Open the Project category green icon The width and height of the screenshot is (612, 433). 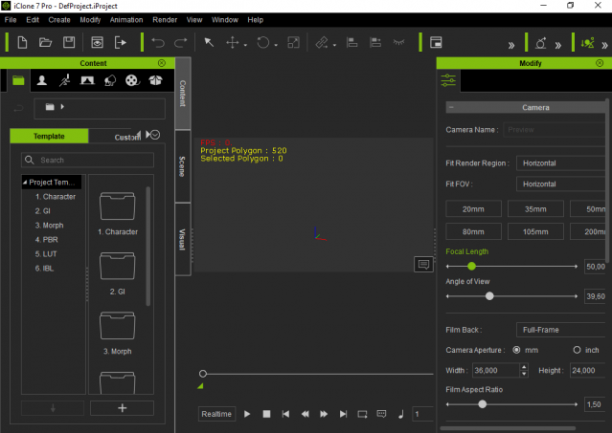(18, 80)
